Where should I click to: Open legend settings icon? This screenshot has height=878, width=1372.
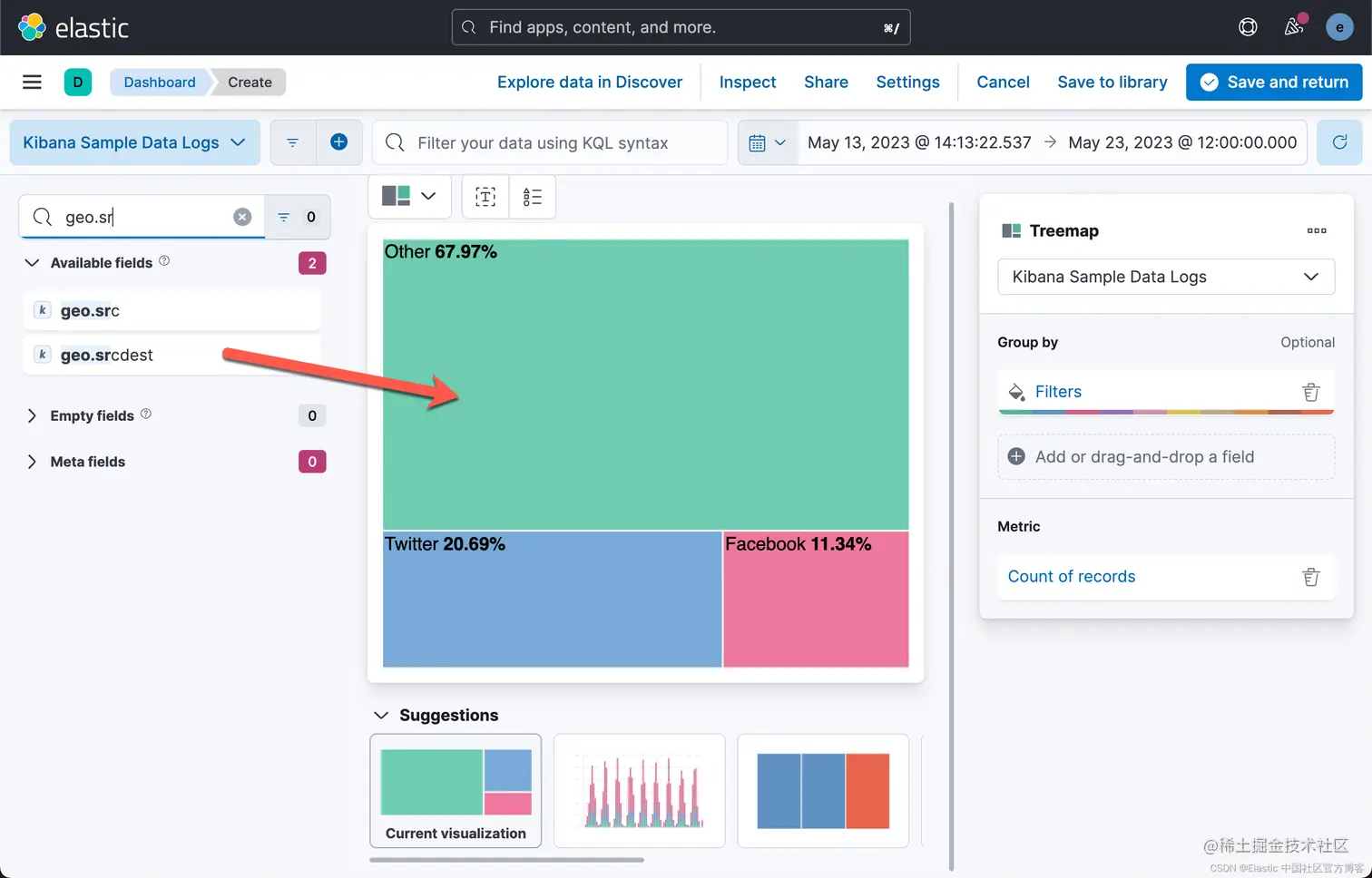pos(533,197)
